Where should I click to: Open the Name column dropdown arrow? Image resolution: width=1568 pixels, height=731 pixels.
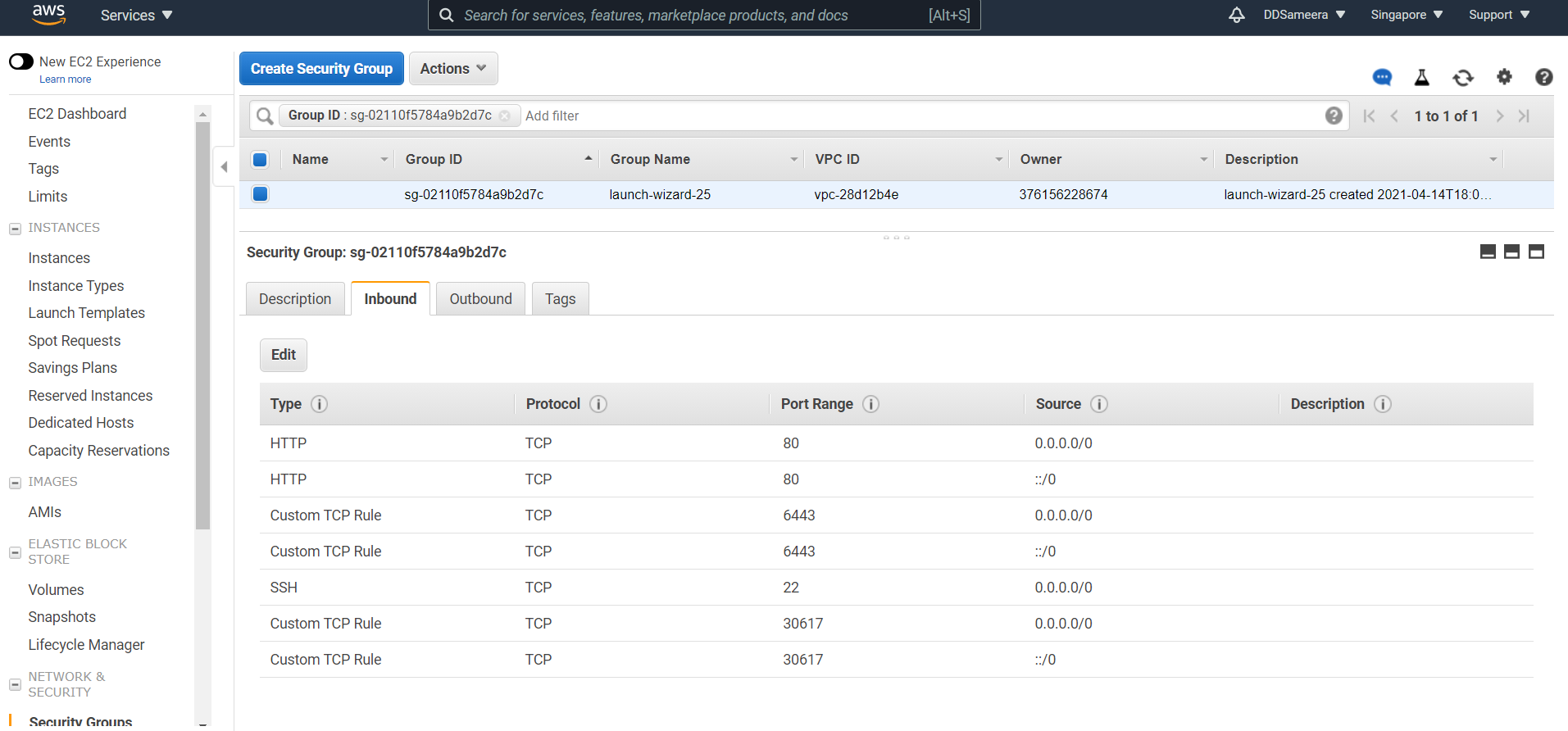pyautogui.click(x=384, y=160)
